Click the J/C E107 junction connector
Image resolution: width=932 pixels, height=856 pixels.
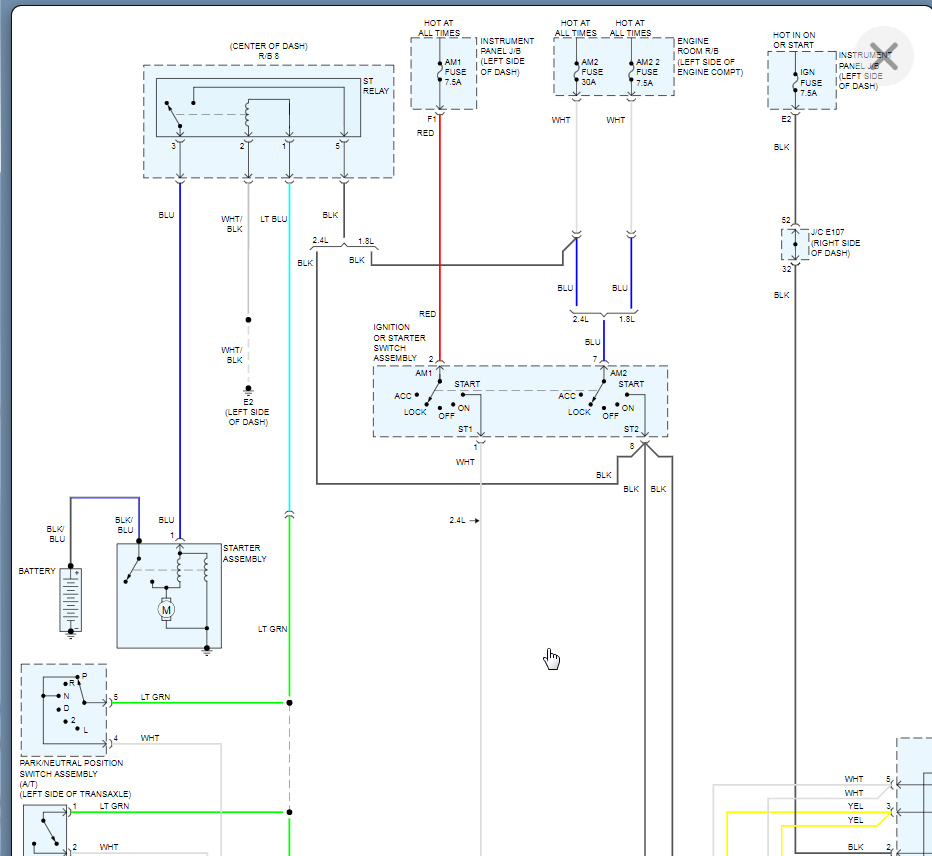point(795,244)
